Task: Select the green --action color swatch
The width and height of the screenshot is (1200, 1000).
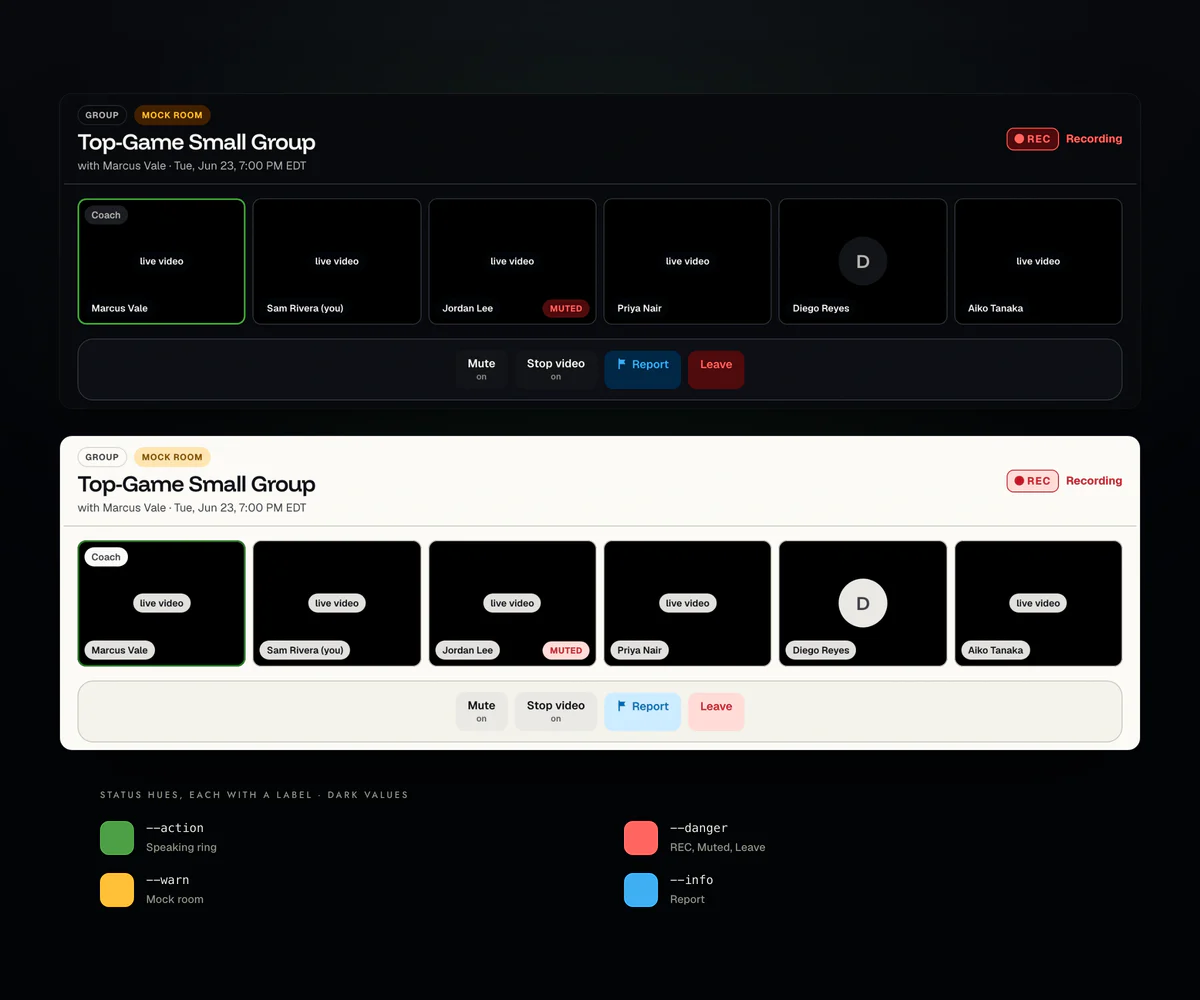Action: [117, 838]
